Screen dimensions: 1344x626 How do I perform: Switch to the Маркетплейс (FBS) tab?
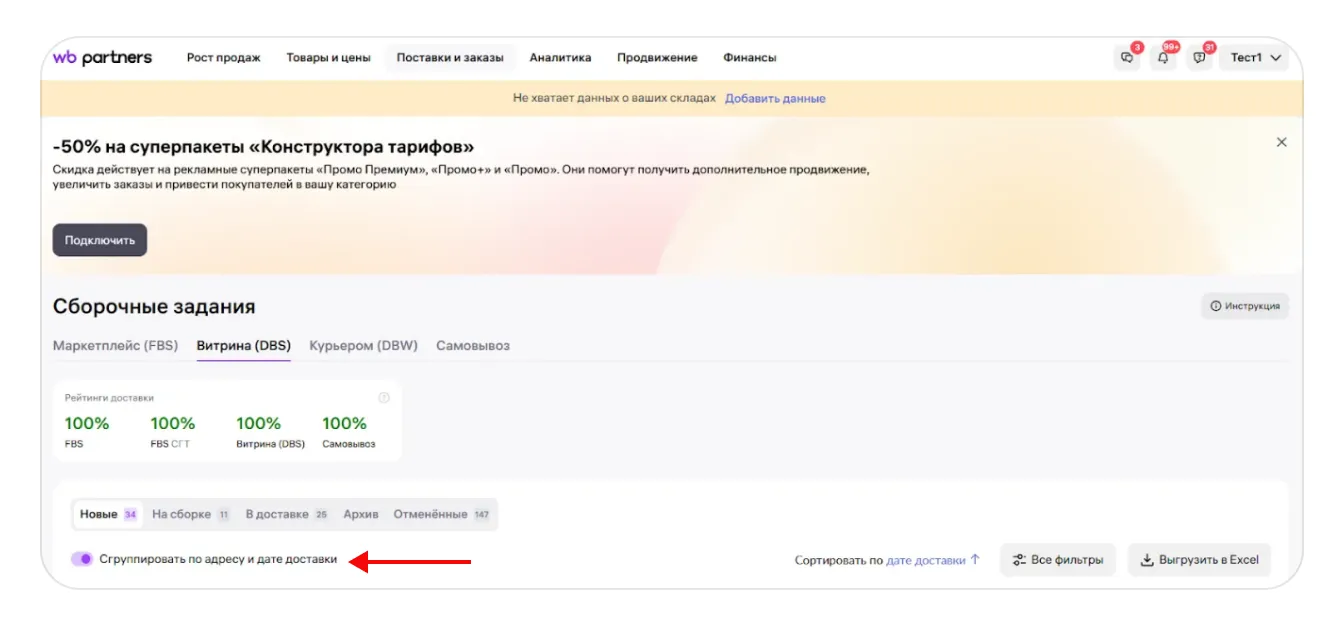[115, 346]
